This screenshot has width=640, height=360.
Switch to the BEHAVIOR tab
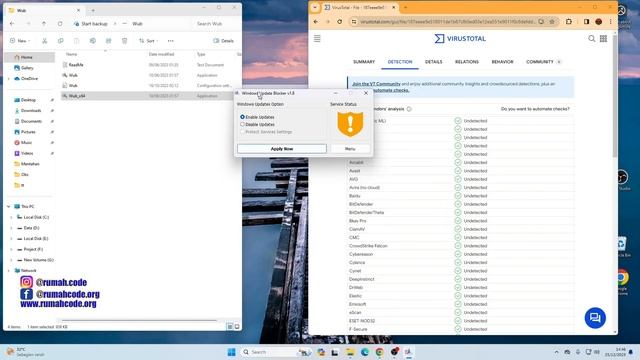502,62
